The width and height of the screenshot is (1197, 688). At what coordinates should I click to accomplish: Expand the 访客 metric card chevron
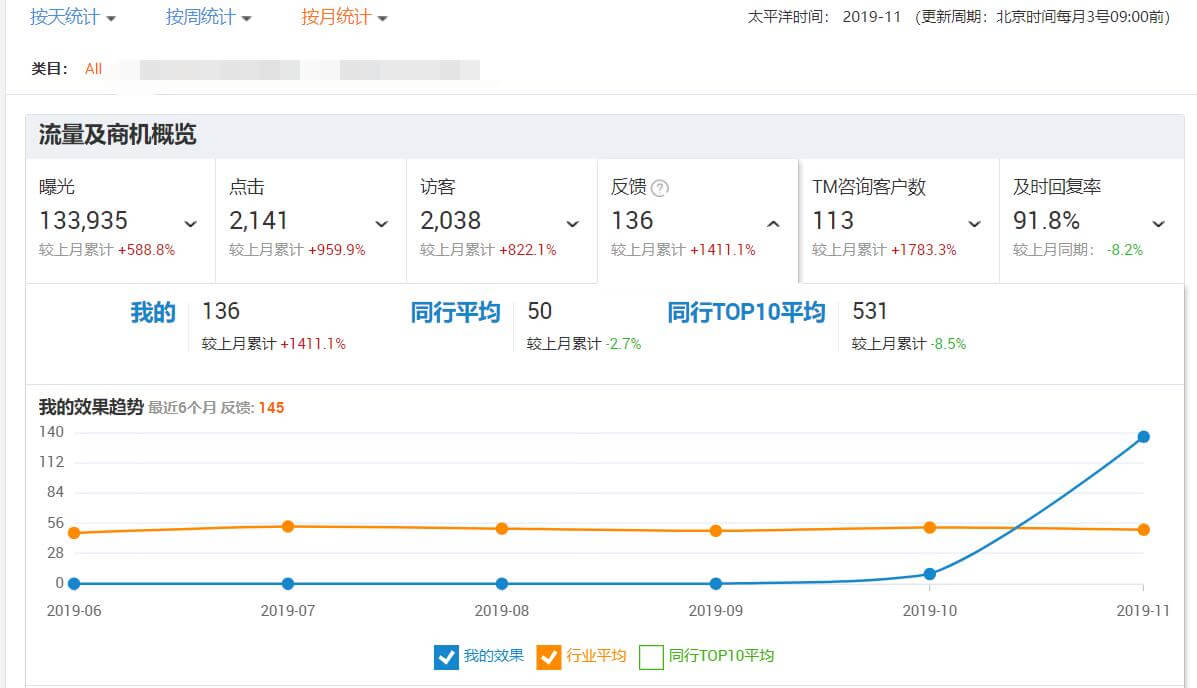pos(572,224)
